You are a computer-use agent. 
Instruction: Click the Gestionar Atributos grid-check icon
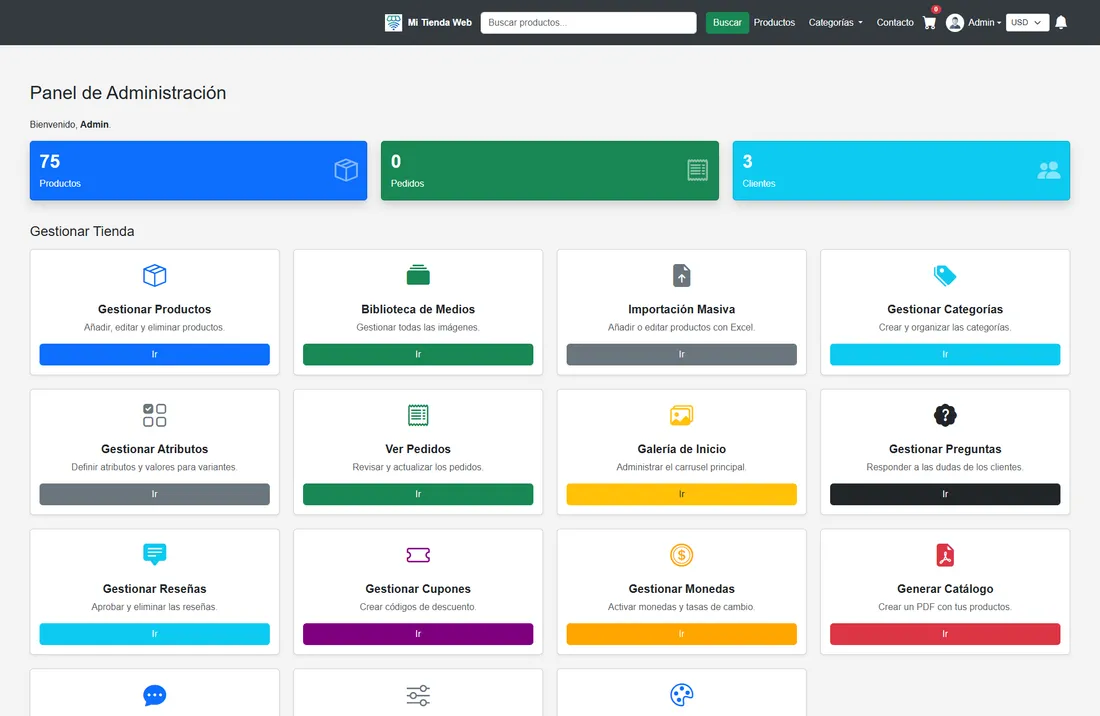154,415
